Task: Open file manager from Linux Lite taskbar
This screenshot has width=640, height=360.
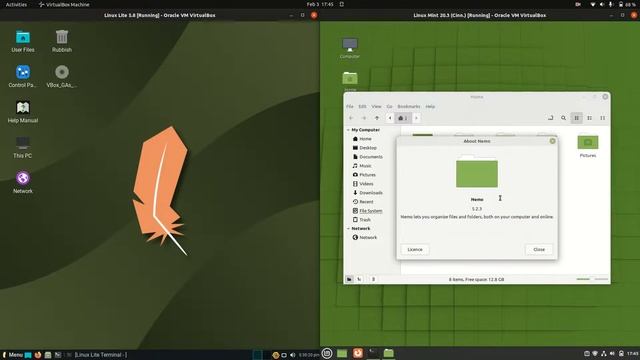Action: pyautogui.click(x=48, y=355)
